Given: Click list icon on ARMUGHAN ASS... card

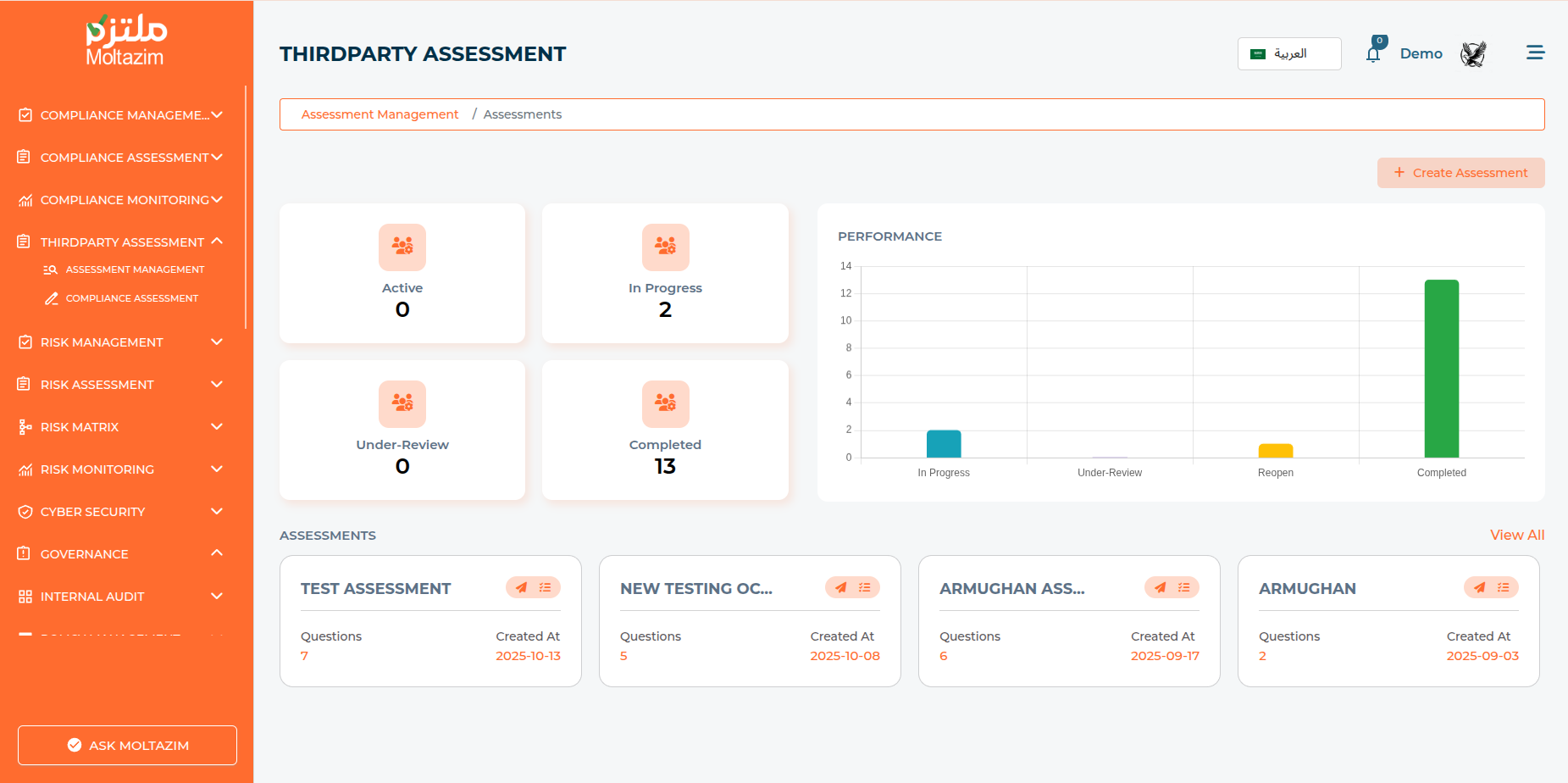Looking at the screenshot, I should tap(1183, 587).
